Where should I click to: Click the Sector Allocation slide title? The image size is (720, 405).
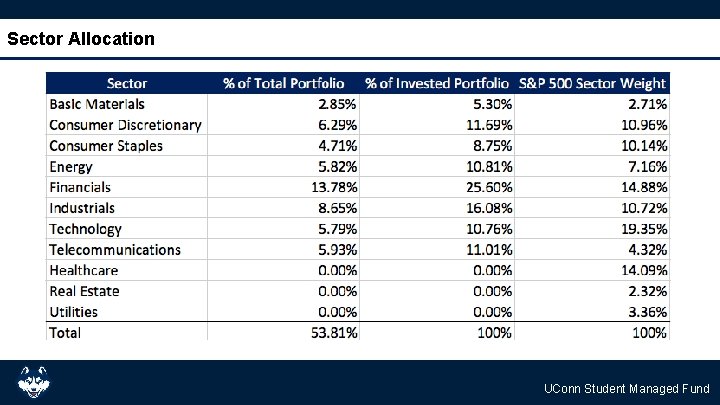pos(81,39)
